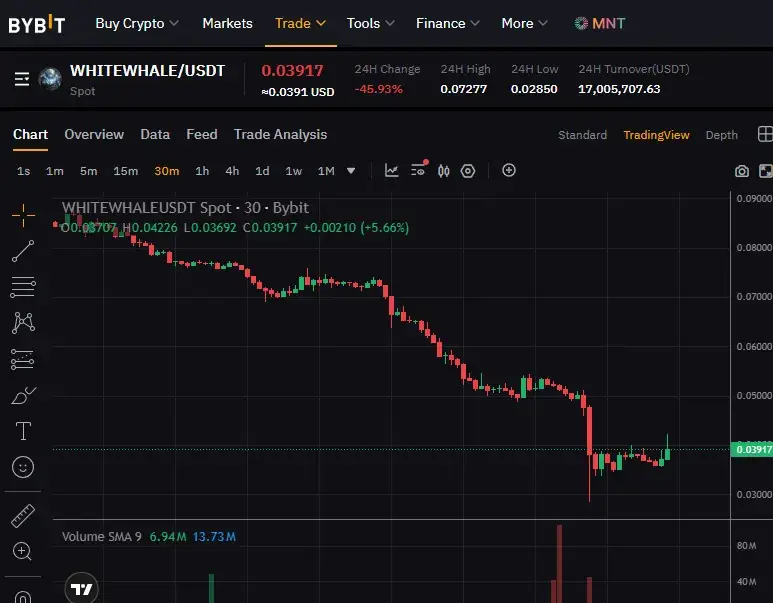Set timeframe to 15m
Image resolution: width=773 pixels, height=603 pixels.
pos(126,171)
